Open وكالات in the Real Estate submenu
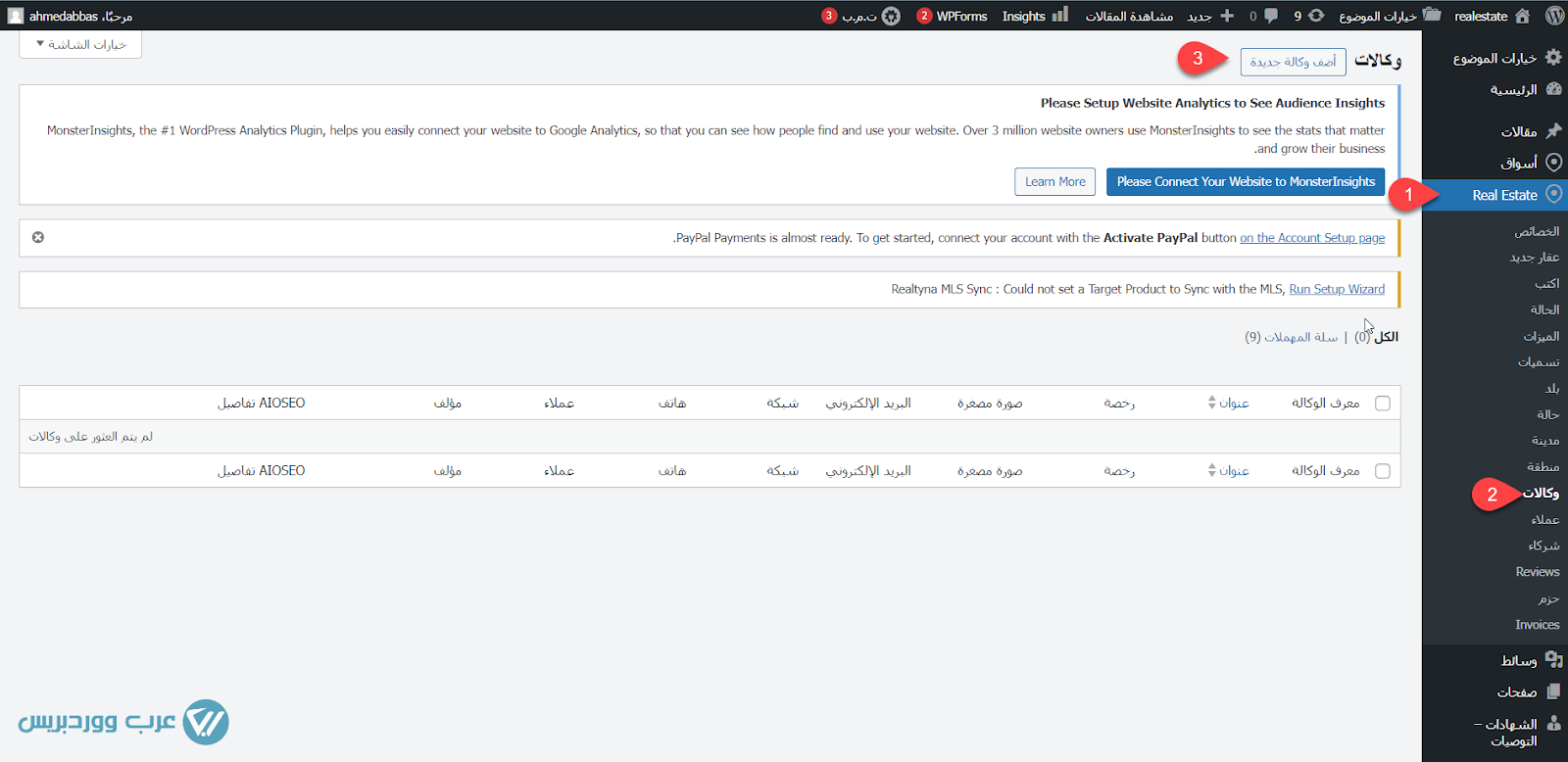1568x762 pixels. (1541, 493)
